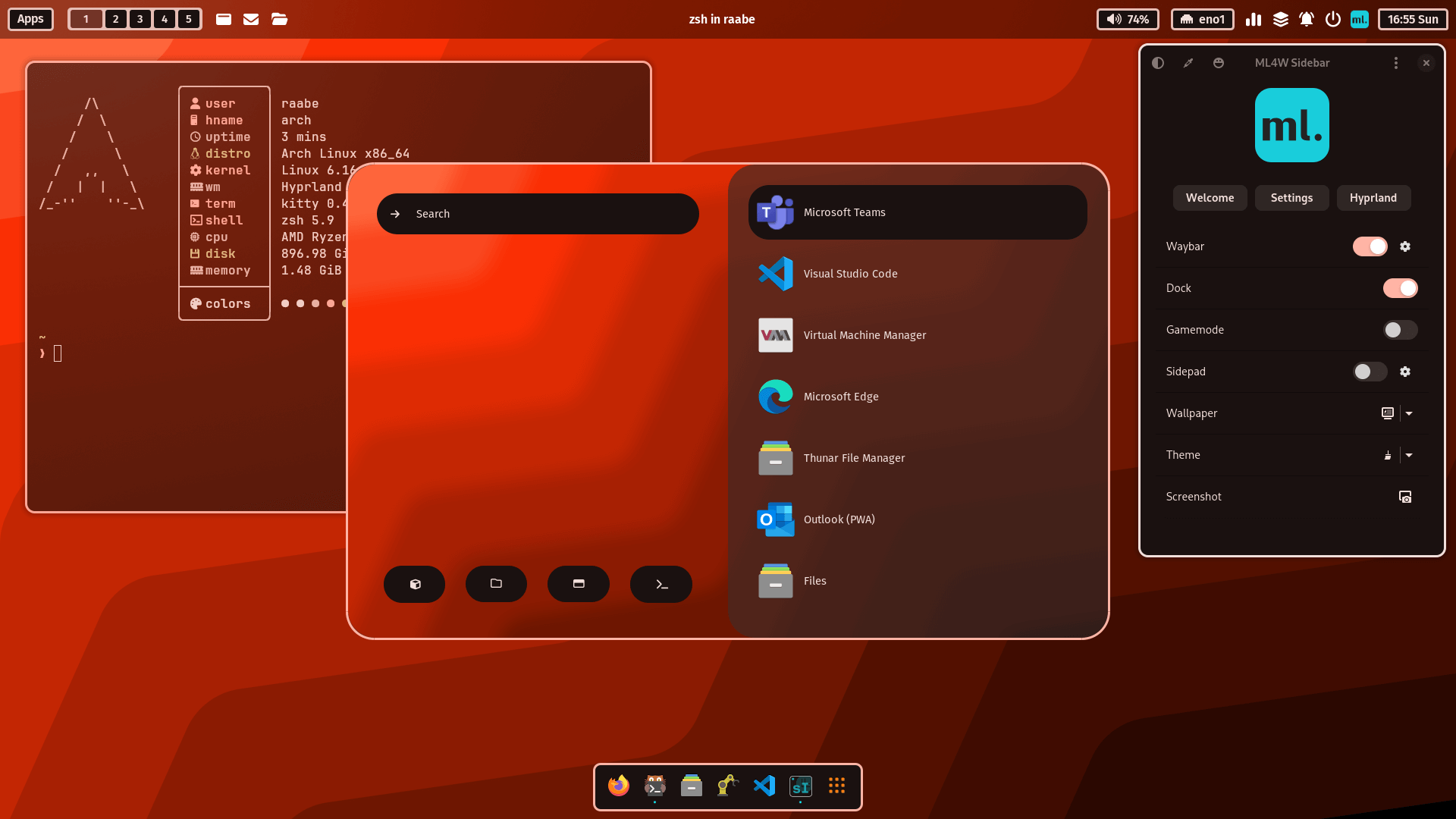
Task: Select the Welcome tab
Action: click(x=1210, y=198)
